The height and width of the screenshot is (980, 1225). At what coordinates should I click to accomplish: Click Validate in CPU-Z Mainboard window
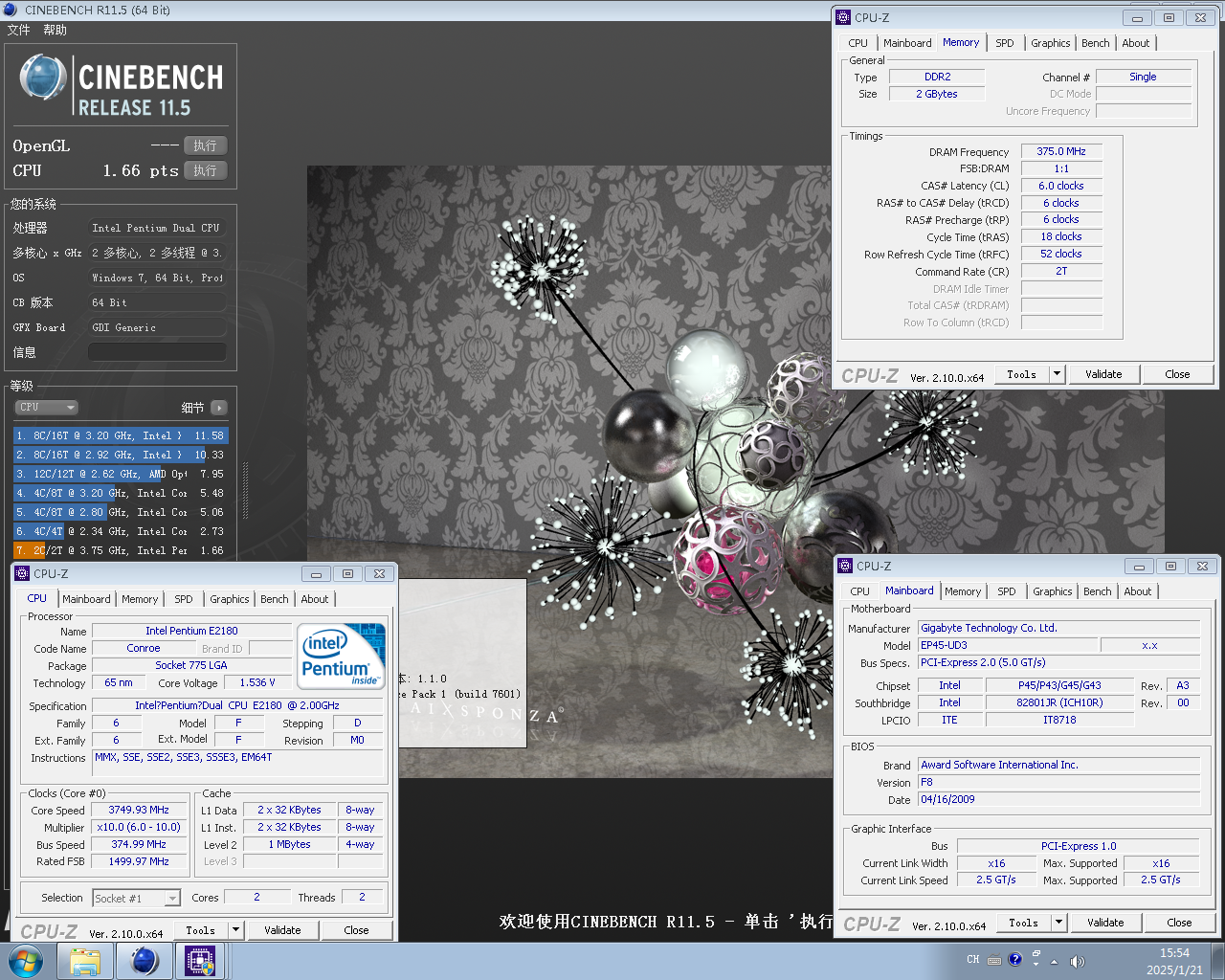click(x=1105, y=922)
